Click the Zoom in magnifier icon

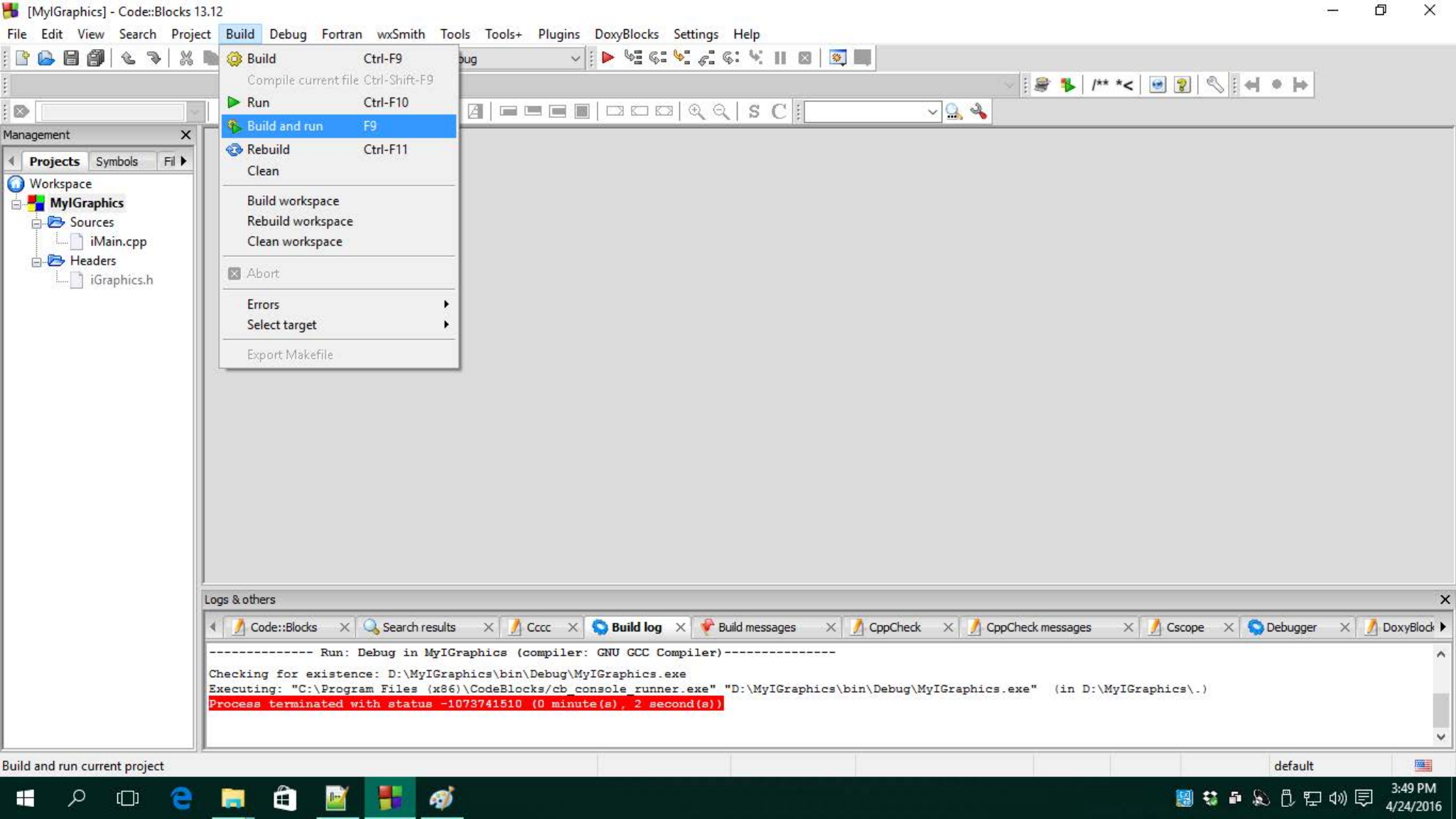click(x=696, y=112)
